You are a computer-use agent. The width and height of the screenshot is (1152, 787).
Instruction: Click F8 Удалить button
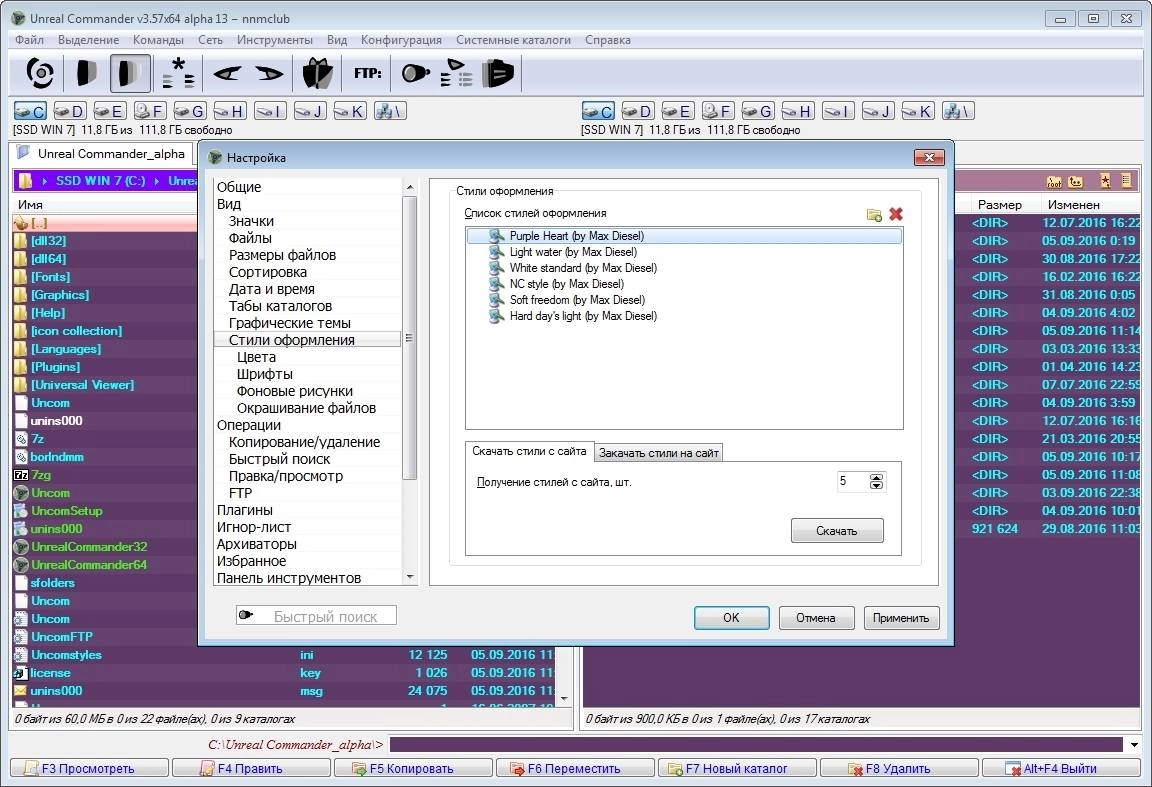pyautogui.click(x=899, y=769)
